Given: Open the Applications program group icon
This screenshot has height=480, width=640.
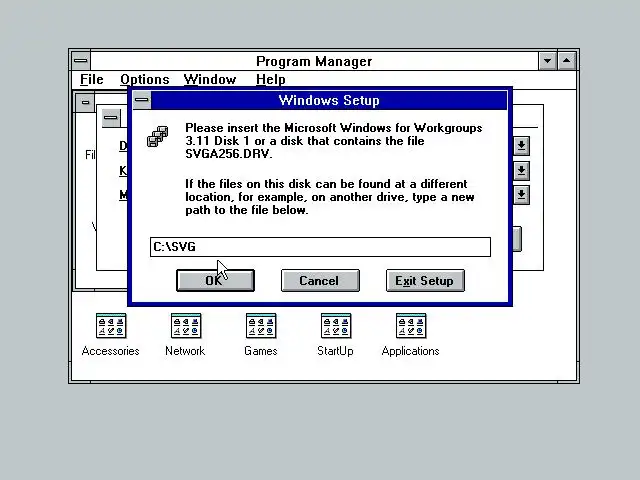Looking at the screenshot, I should [411, 326].
